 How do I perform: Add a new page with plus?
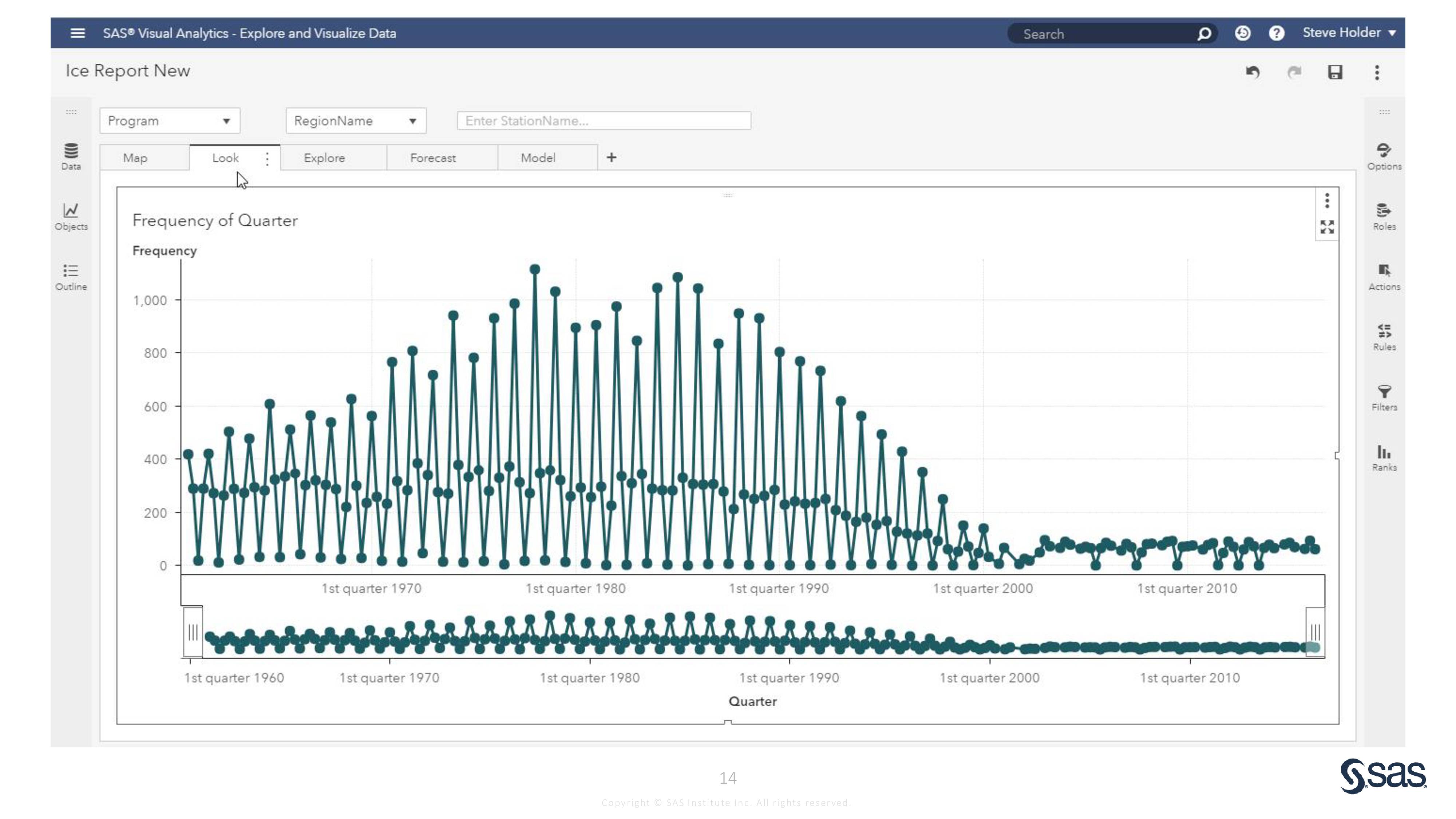[611, 158]
